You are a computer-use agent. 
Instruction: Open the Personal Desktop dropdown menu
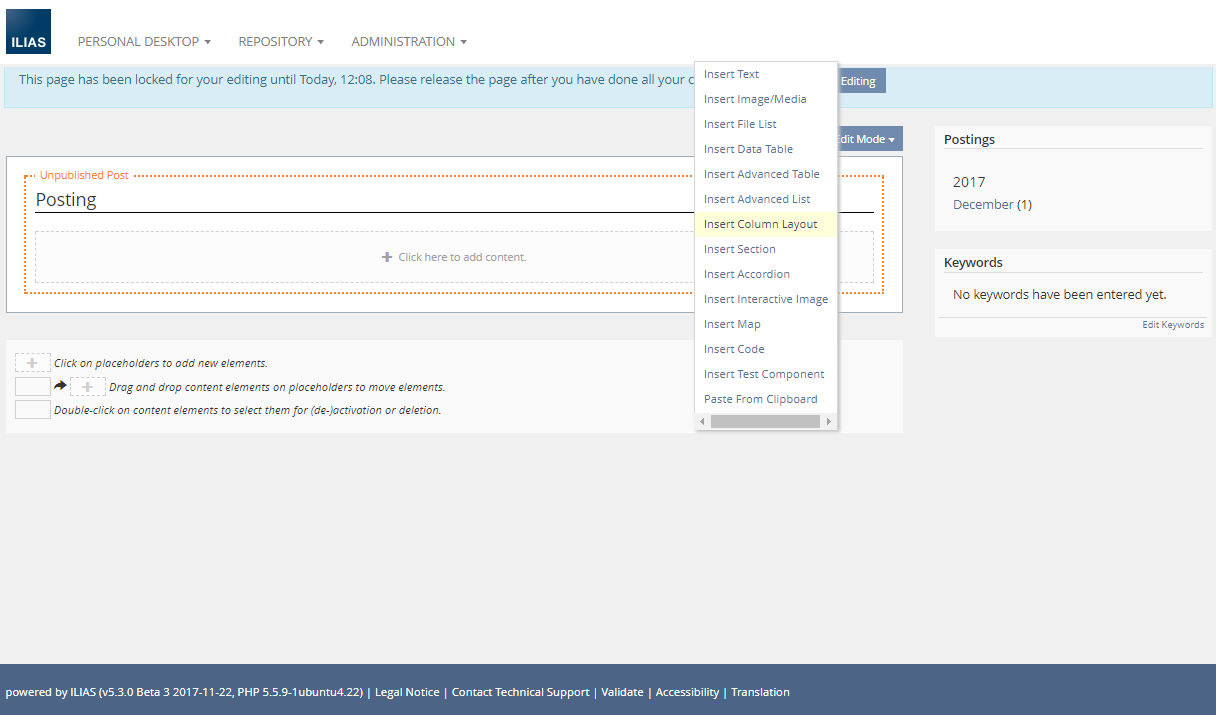click(144, 42)
